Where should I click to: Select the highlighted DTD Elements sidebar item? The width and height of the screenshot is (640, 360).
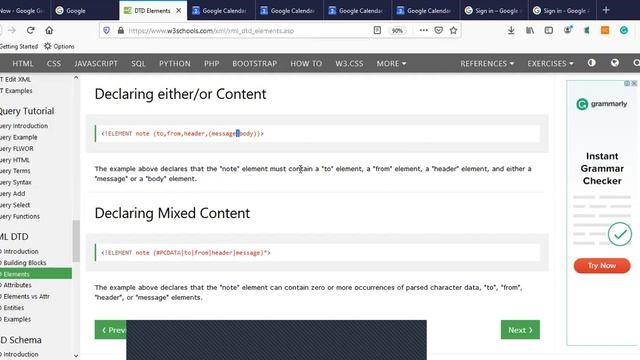[x=36, y=274]
